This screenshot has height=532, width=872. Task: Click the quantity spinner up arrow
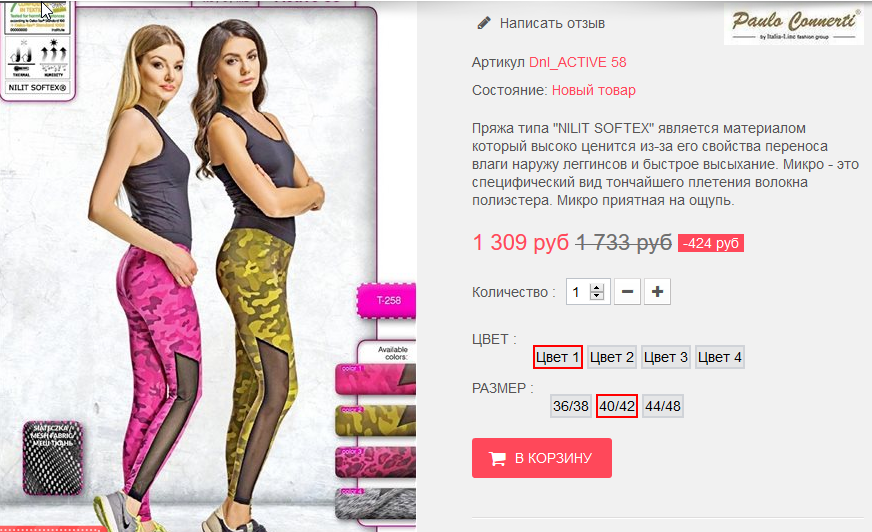click(597, 288)
